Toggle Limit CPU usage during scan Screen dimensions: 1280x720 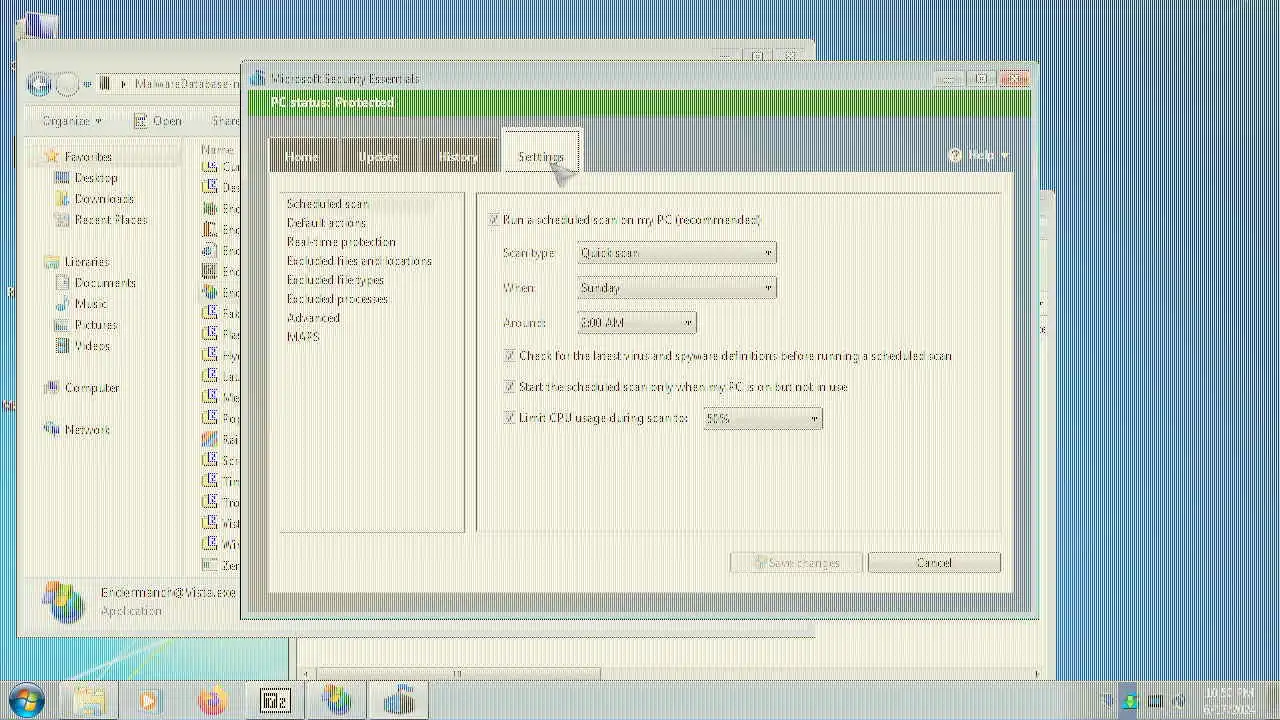[510, 418]
